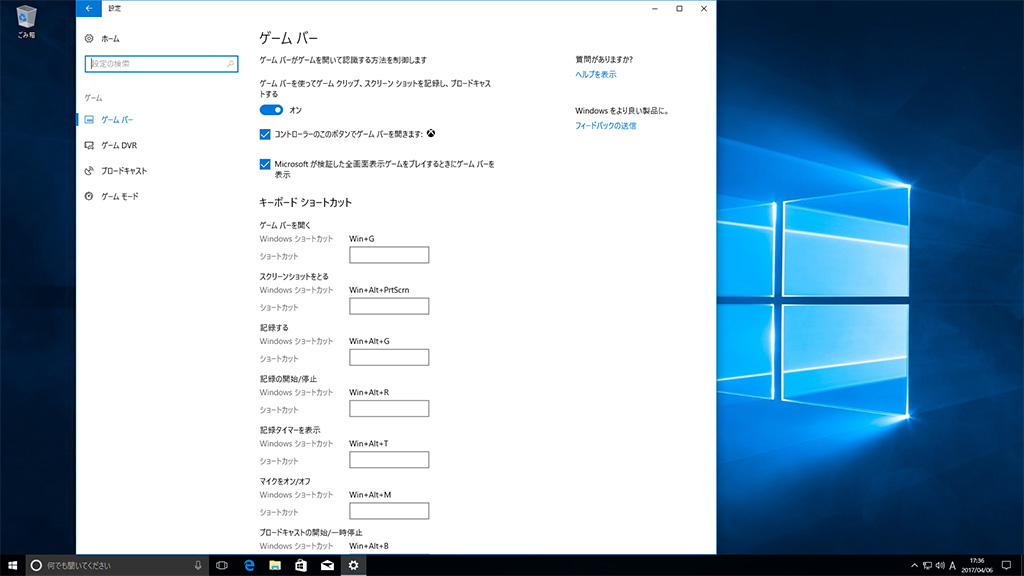The width and height of the screenshot is (1024, 576).
Task: Show hidden system tray icons
Action: pos(914,565)
